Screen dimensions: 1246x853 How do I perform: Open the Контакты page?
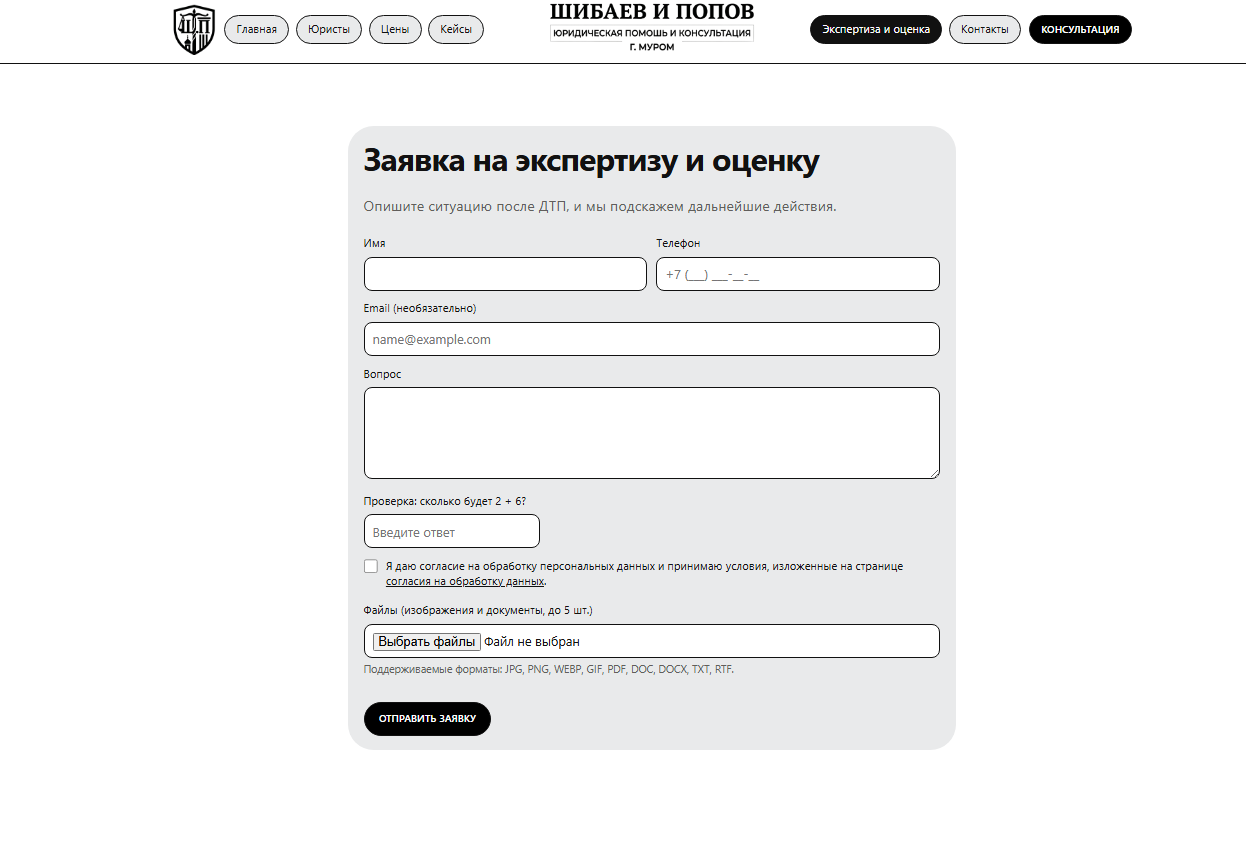(985, 30)
